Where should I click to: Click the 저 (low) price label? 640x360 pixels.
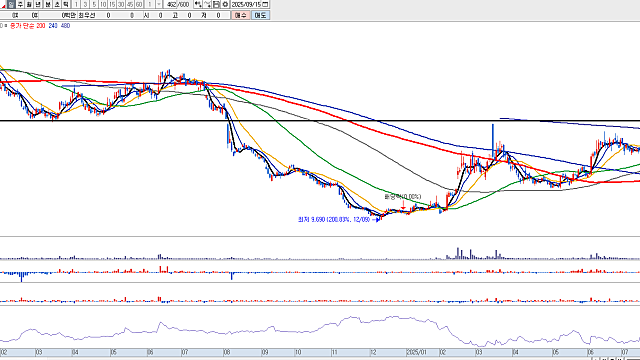point(203,15)
